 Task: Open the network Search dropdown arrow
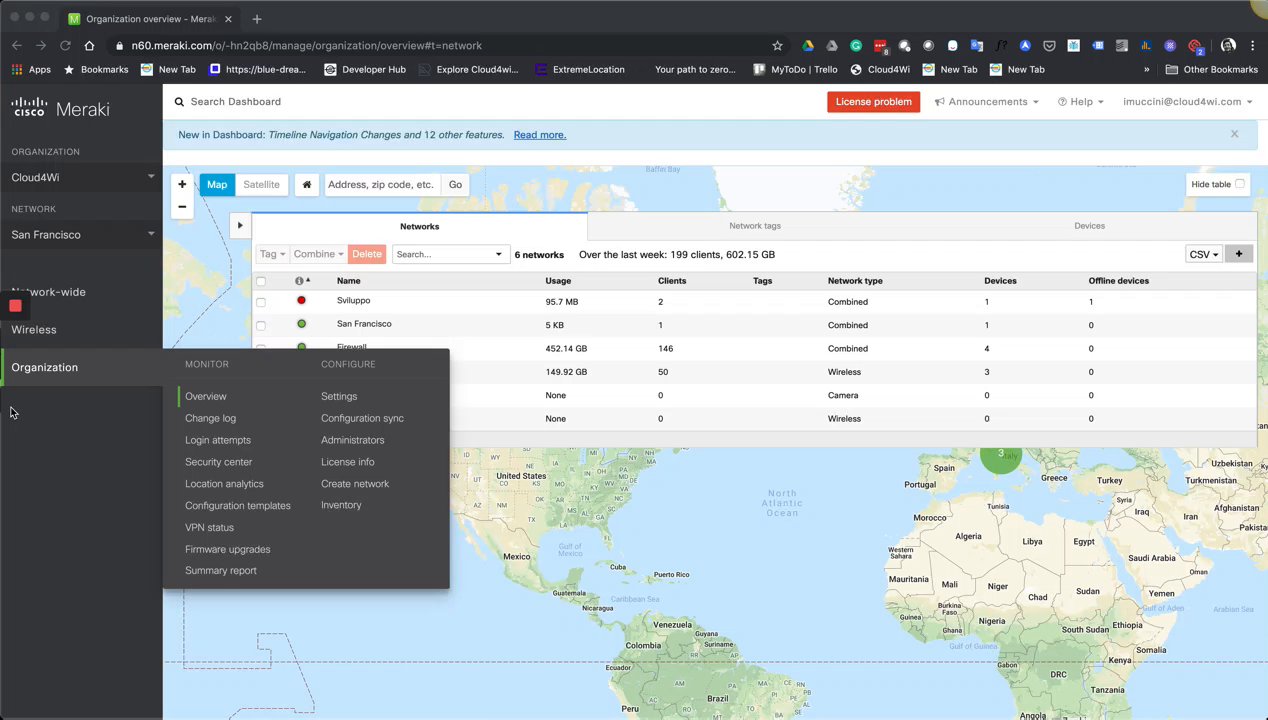pyautogui.click(x=499, y=254)
